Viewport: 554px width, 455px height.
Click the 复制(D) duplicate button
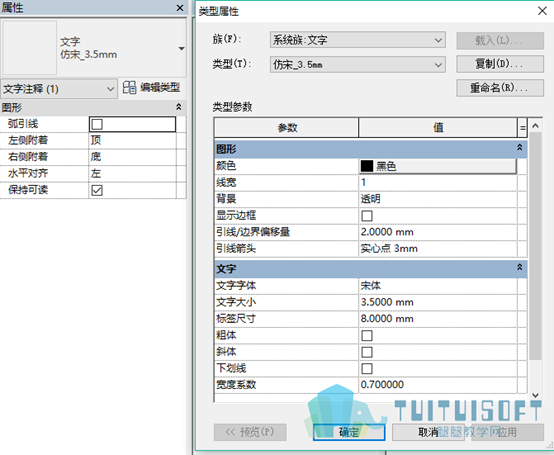coord(500,64)
